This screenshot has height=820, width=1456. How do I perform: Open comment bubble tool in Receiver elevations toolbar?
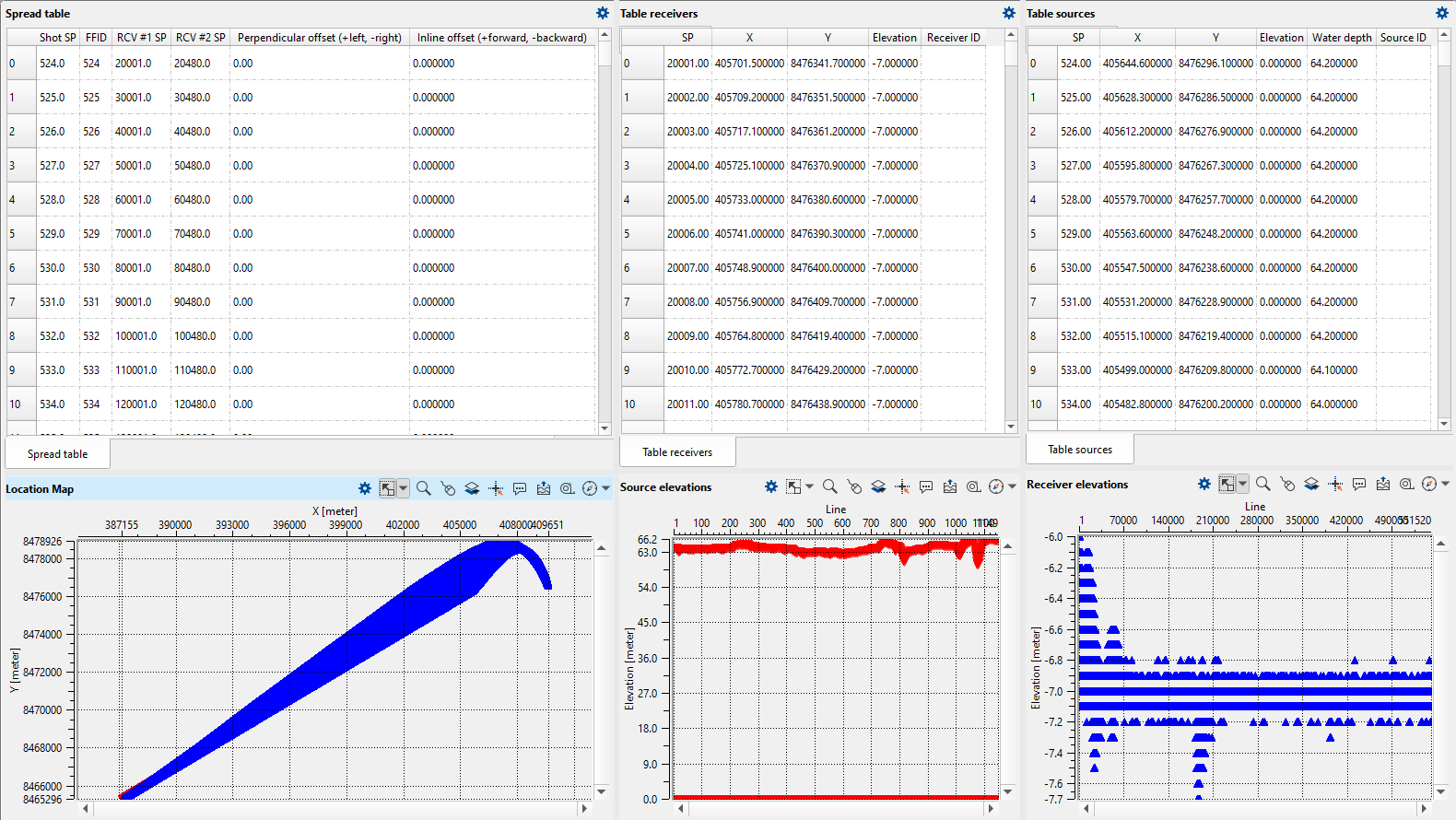1359,484
